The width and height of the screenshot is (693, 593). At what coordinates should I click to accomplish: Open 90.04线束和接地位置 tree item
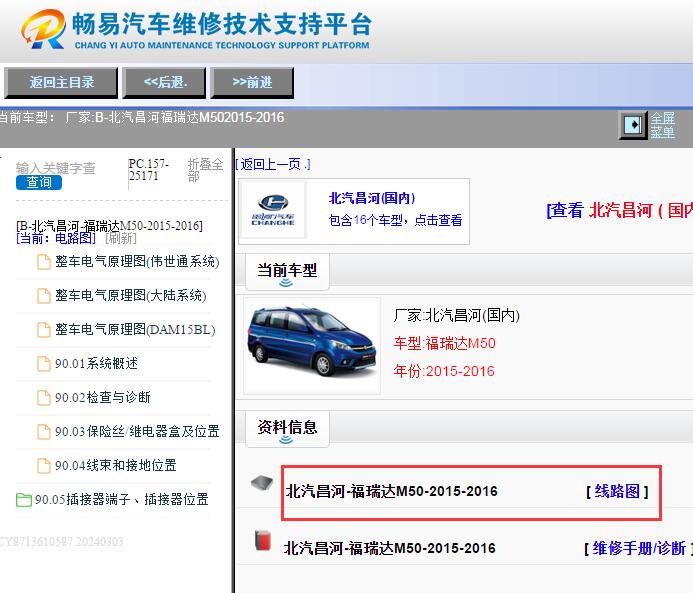116,466
